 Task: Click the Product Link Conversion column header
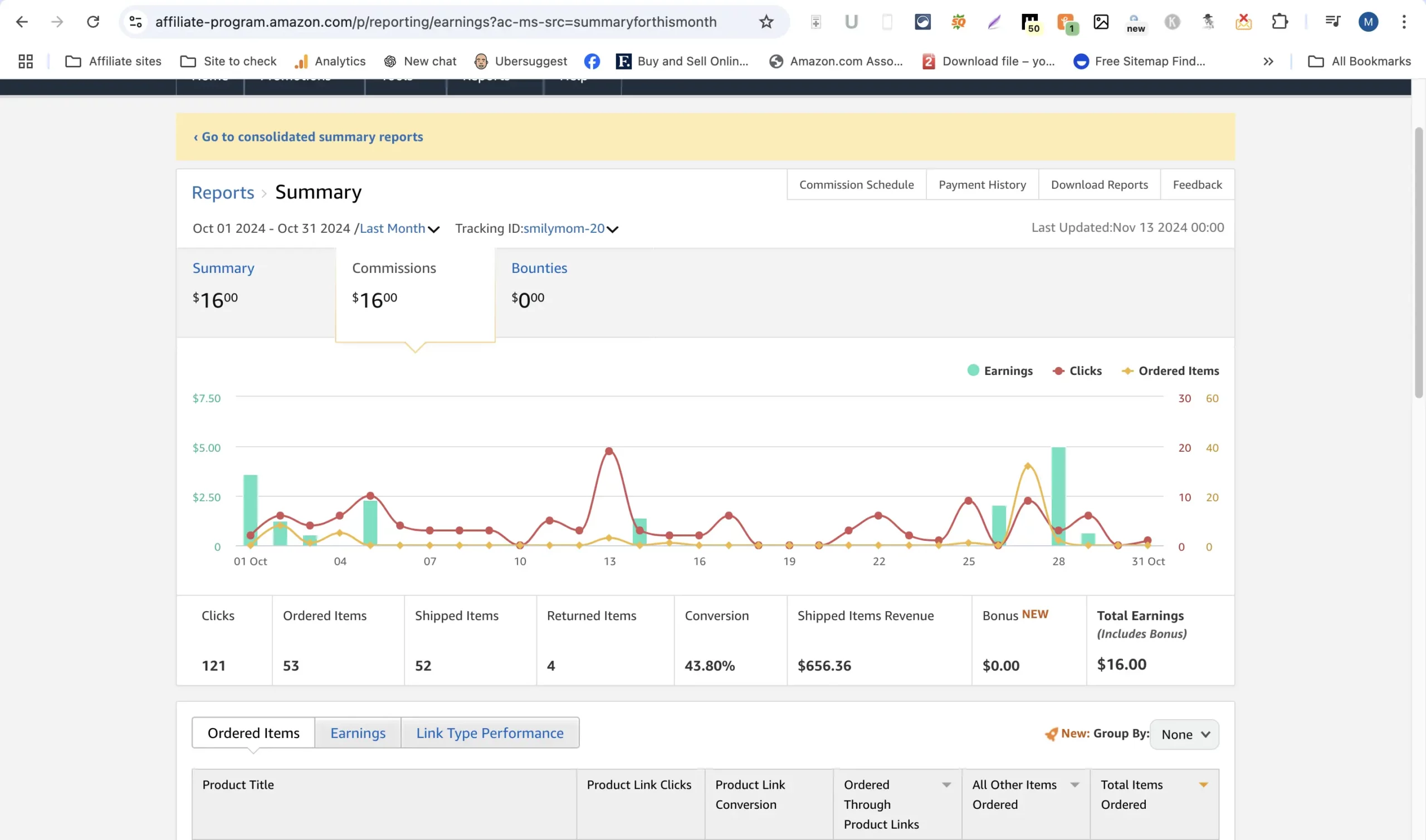pos(769,804)
